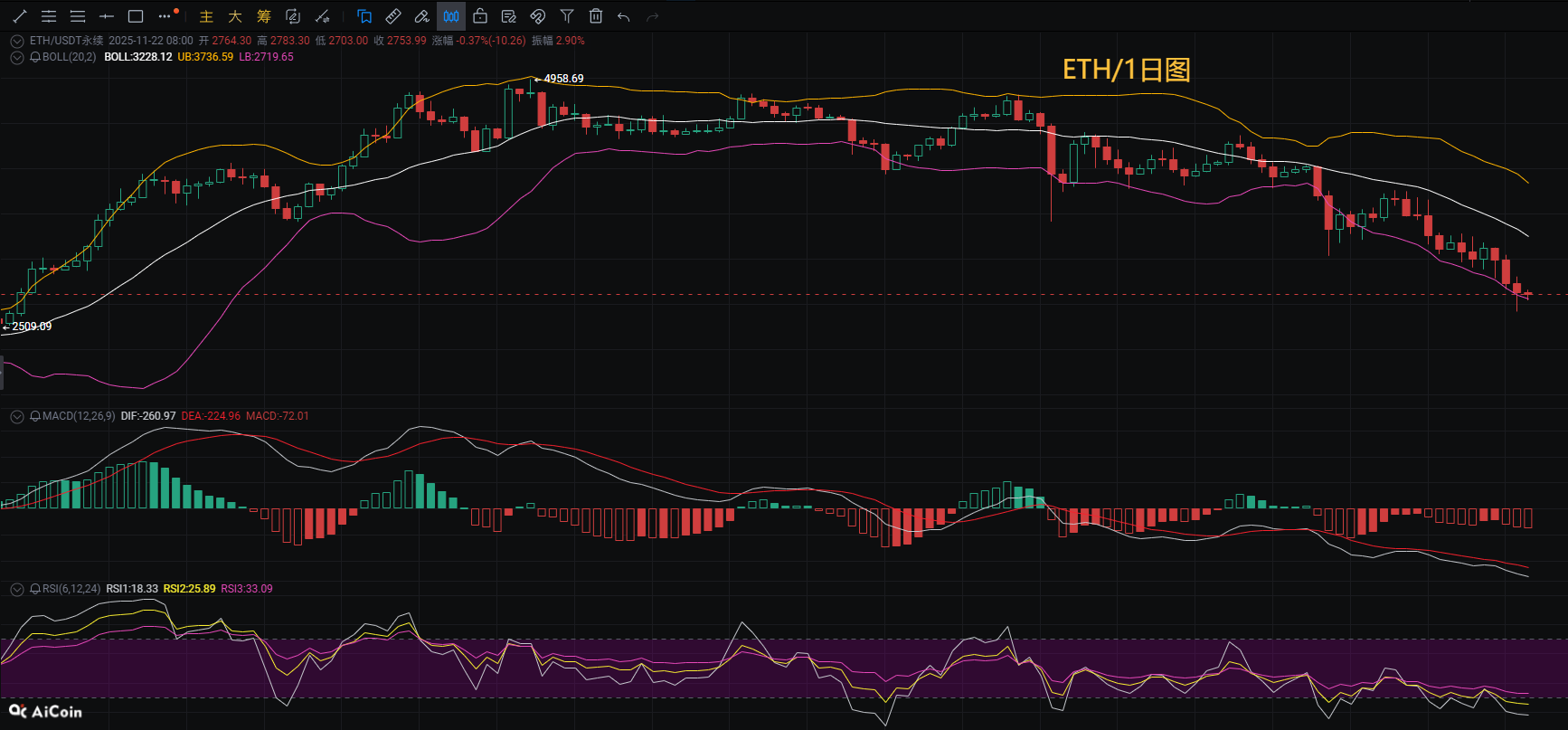
Task: Select the rectangle shape tool
Action: click(x=136, y=16)
